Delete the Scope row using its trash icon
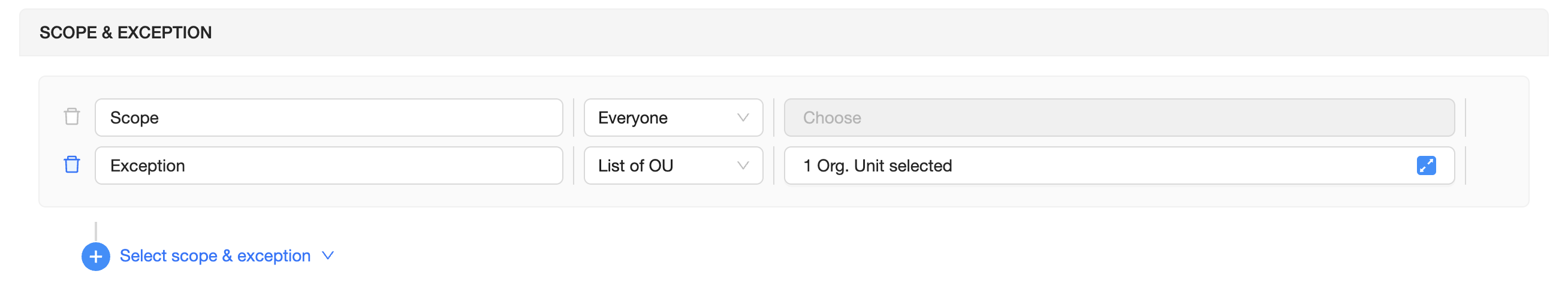This screenshot has width=1568, height=283. point(72,117)
